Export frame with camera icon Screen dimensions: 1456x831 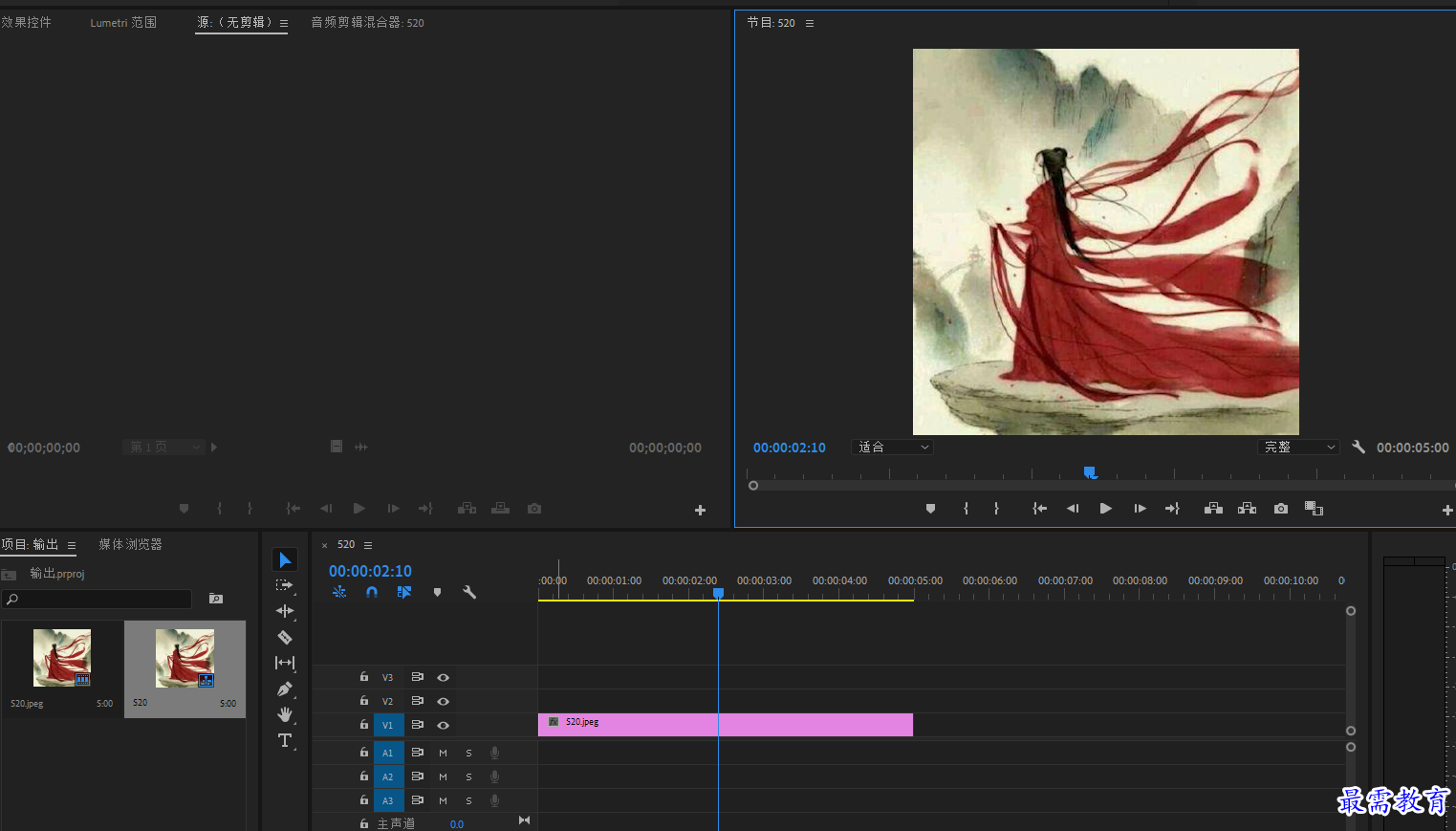point(1281,509)
